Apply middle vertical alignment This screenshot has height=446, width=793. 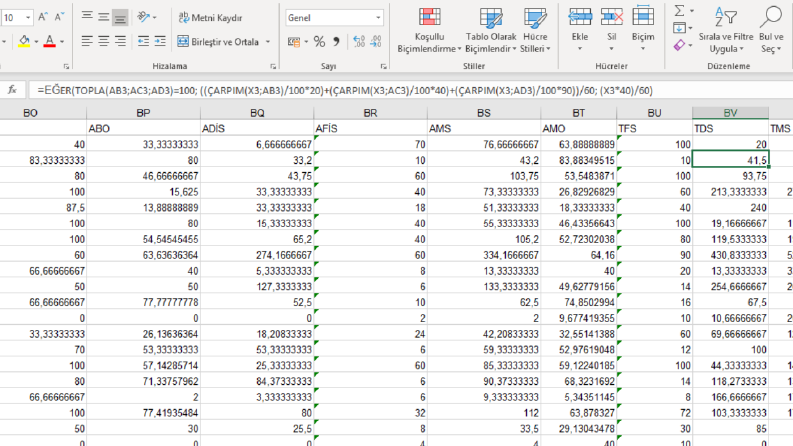[103, 17]
